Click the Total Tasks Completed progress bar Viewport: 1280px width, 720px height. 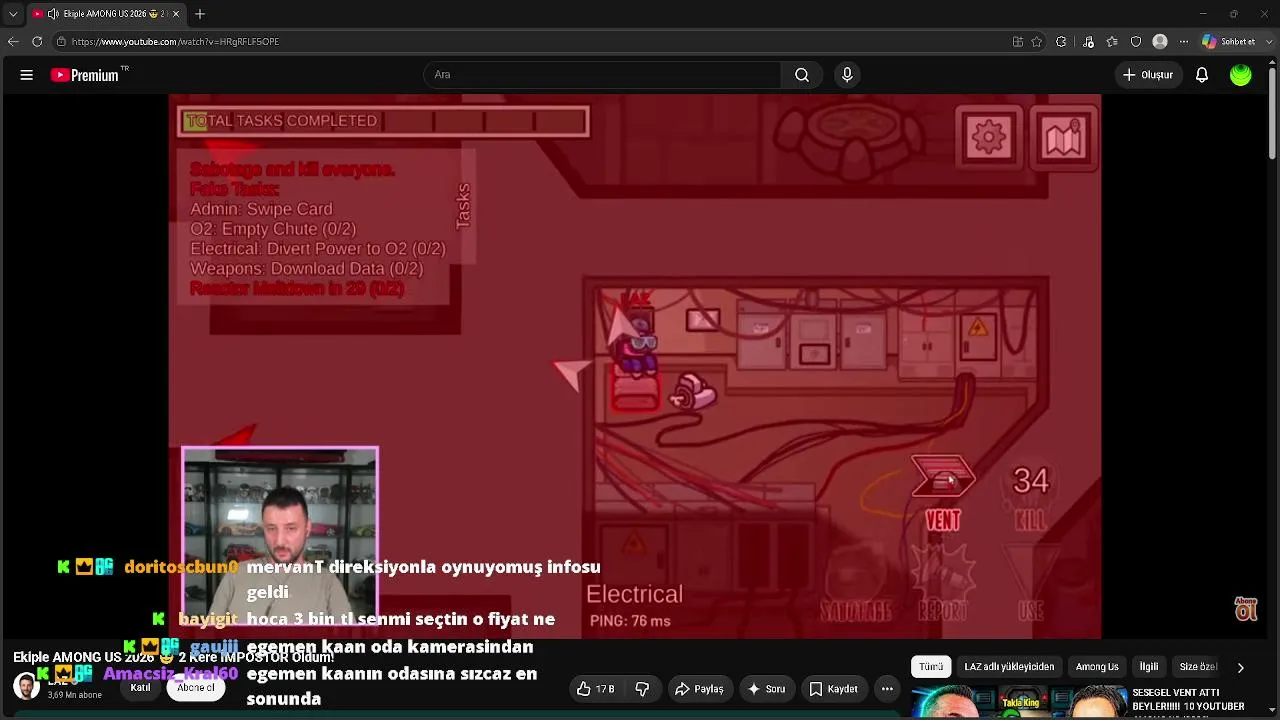pos(383,121)
